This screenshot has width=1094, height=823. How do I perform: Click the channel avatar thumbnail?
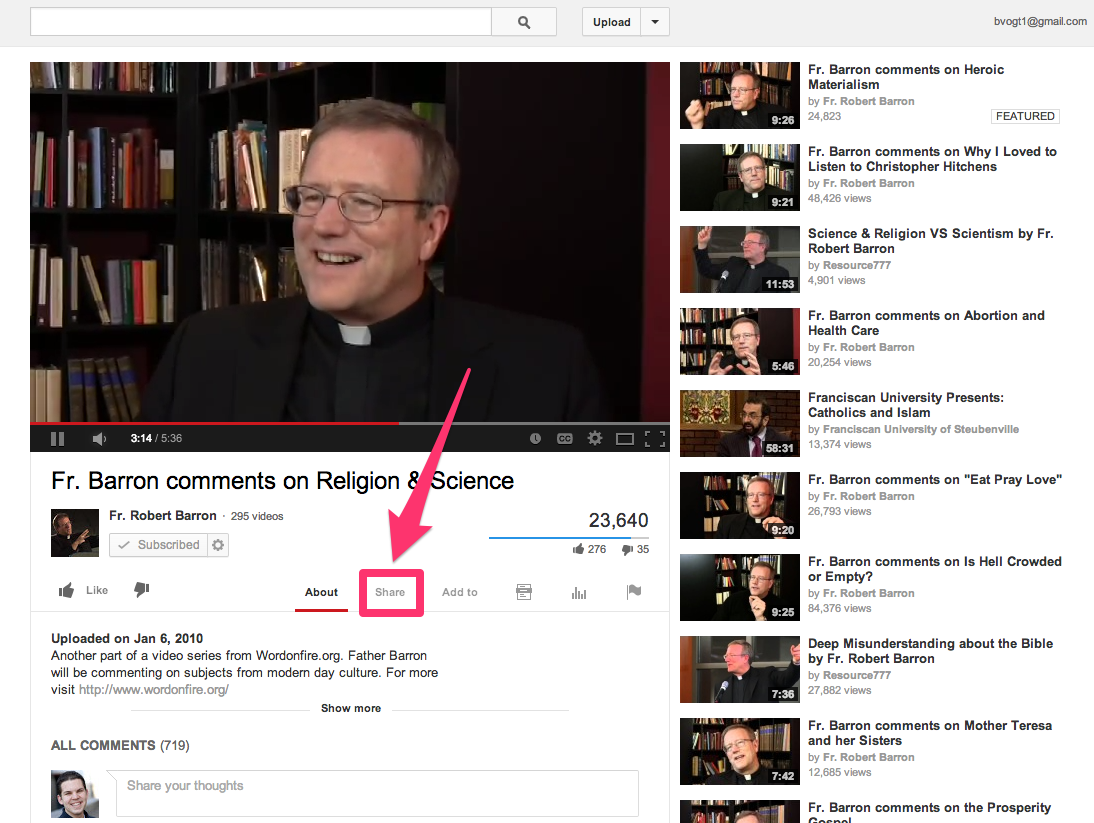pos(75,533)
